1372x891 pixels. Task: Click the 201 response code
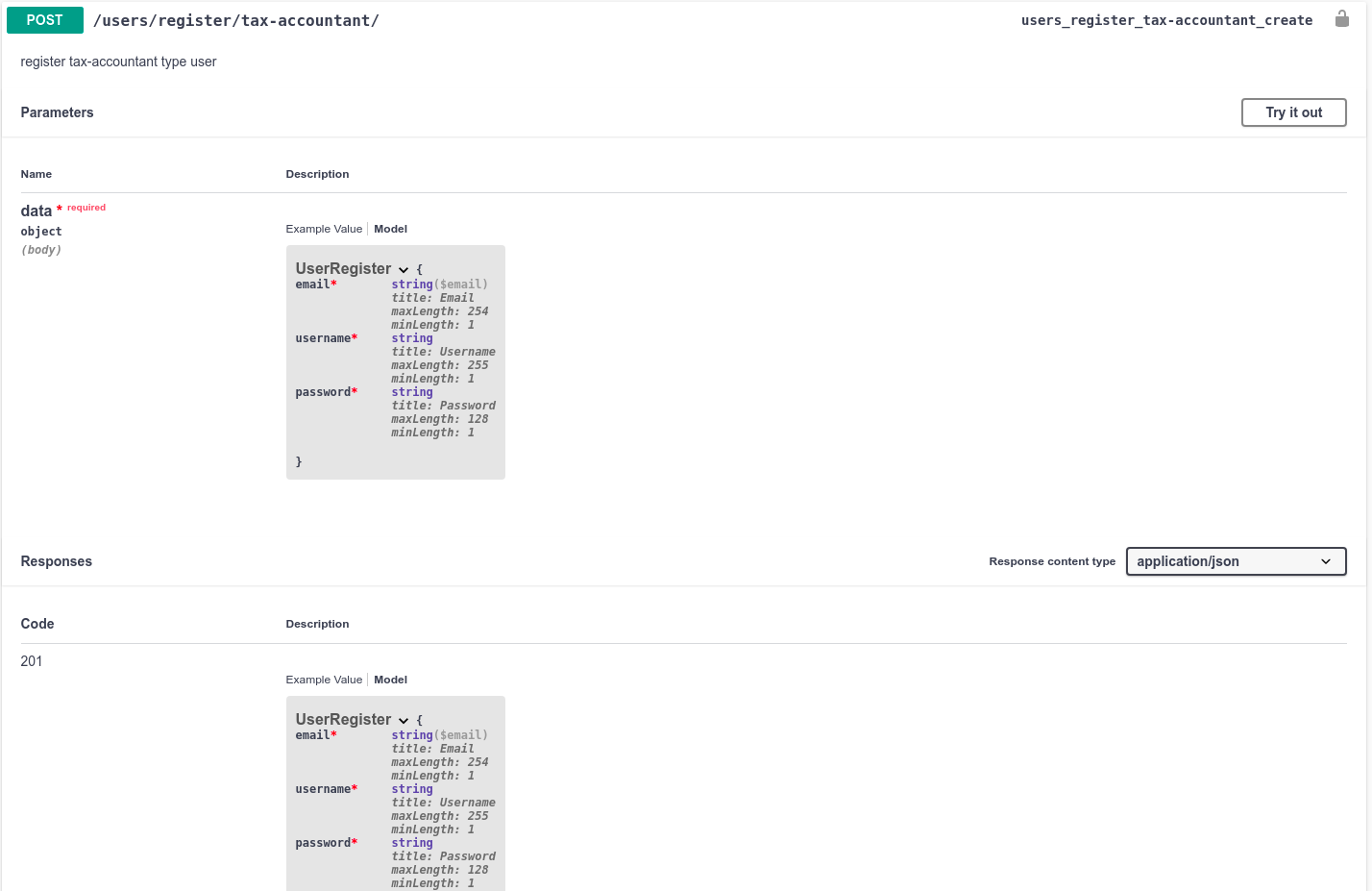[x=32, y=661]
